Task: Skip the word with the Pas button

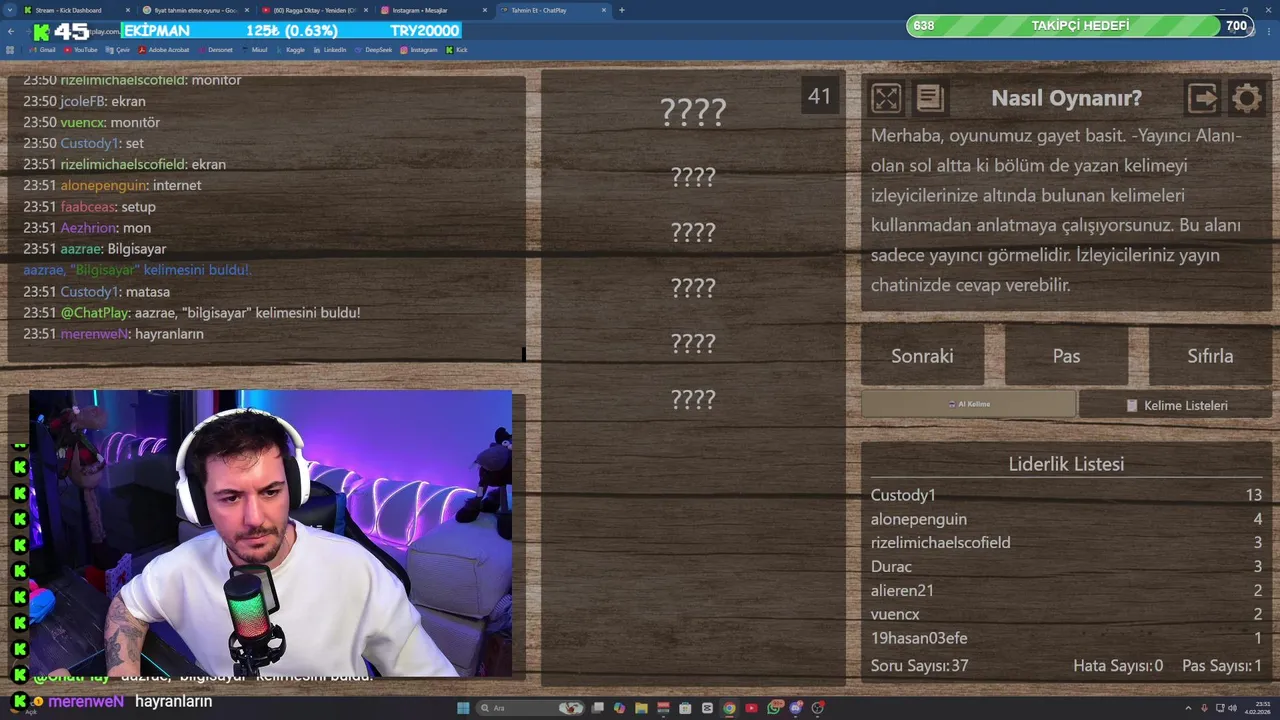Action: 1066,355
